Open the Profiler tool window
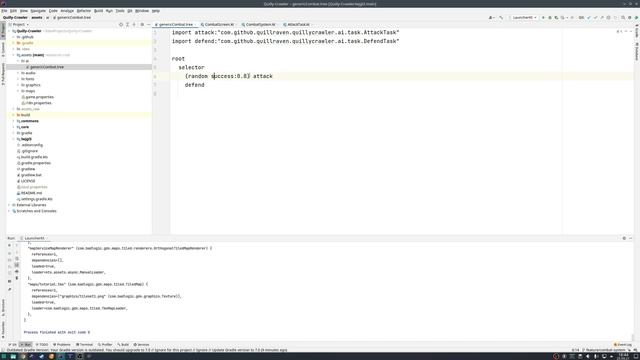The width and height of the screenshot is (640, 360). (x=105, y=345)
